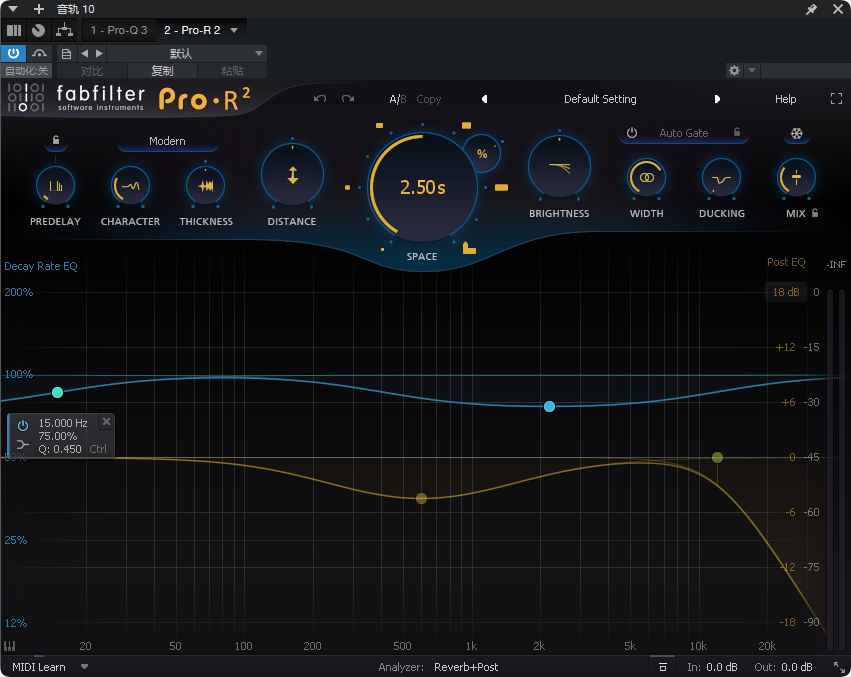Click the 复制 copy button

pos(162,71)
